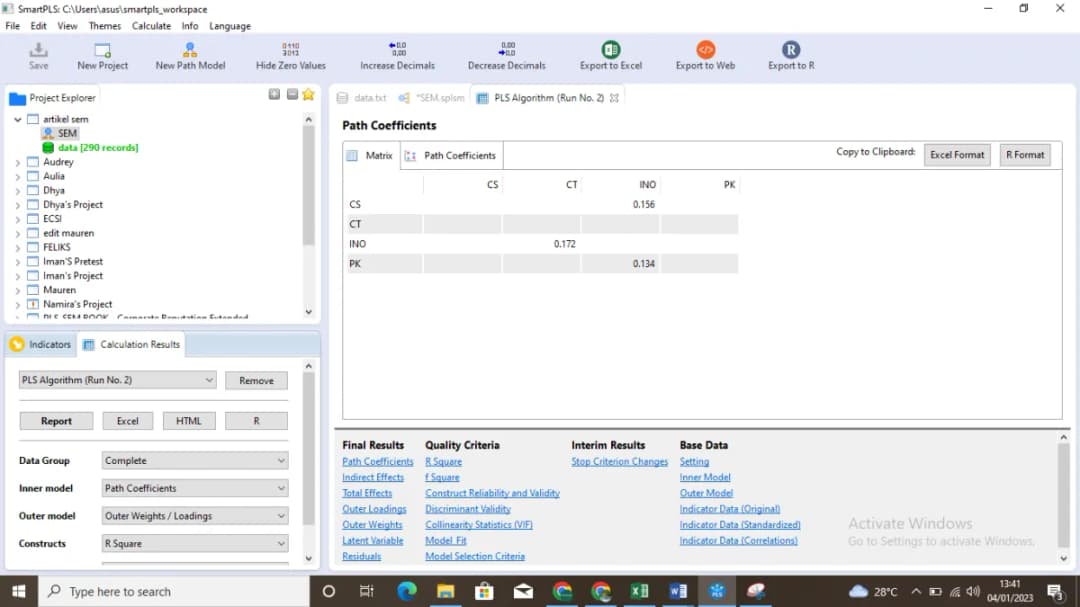
Task: Open Microsoft Edge from taskbar
Action: click(406, 591)
